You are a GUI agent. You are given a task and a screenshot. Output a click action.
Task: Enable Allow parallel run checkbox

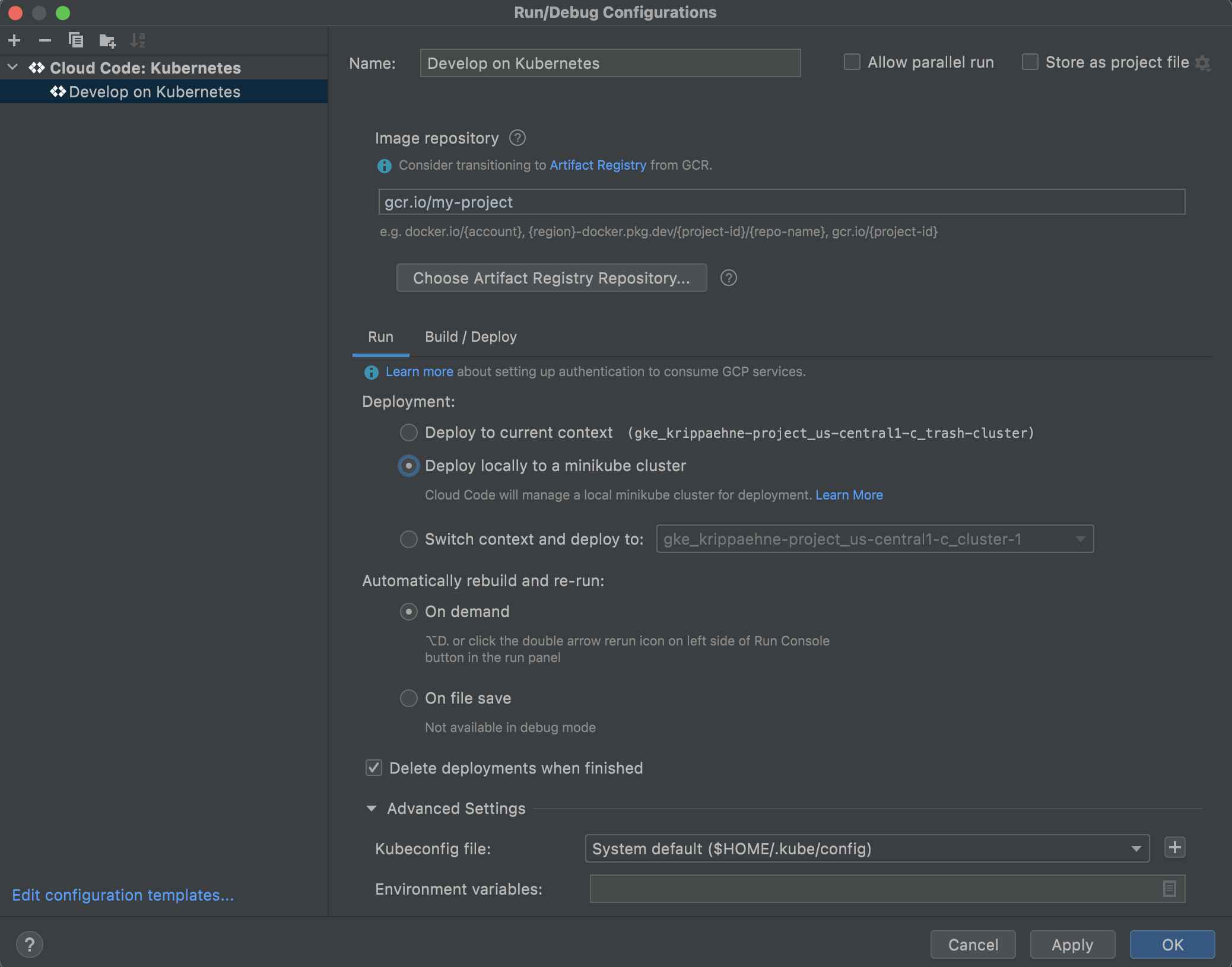[x=852, y=62]
